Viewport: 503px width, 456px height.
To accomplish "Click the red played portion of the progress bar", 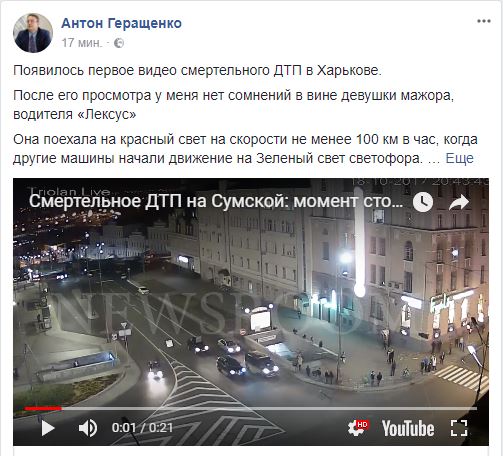I will 43,408.
